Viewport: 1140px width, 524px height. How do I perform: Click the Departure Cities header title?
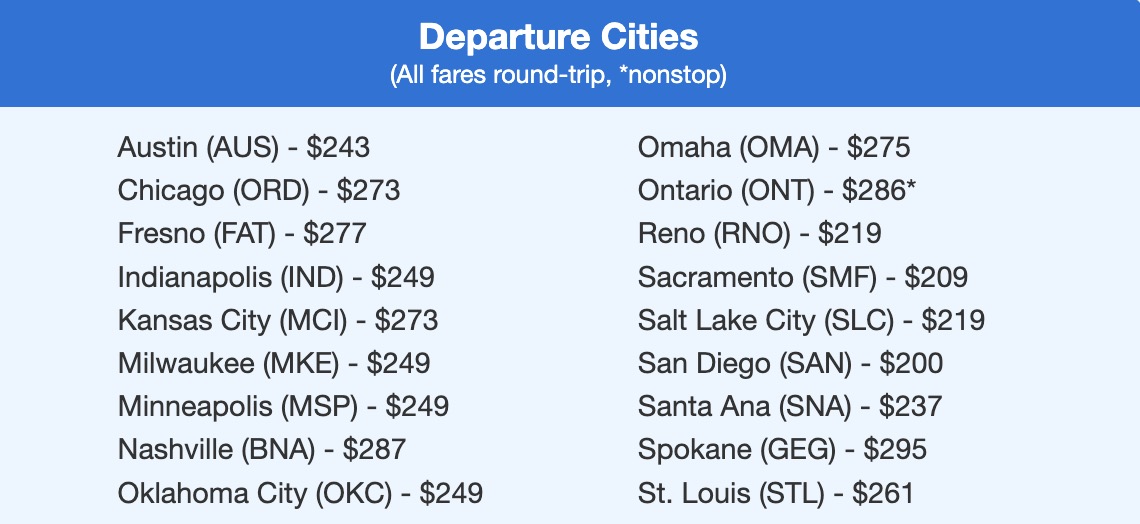coord(558,38)
